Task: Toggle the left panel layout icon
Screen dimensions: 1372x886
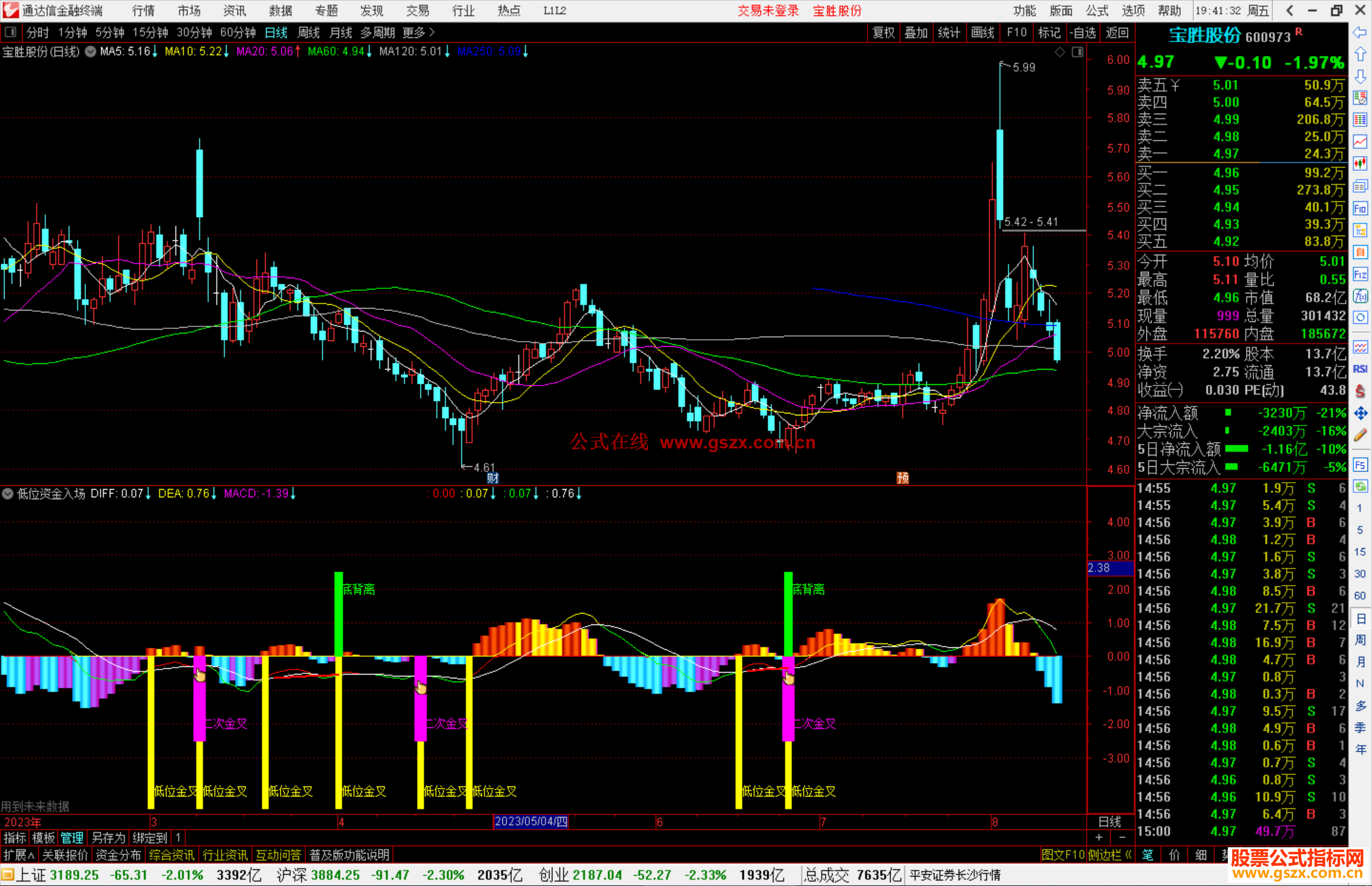Action: tap(11, 32)
